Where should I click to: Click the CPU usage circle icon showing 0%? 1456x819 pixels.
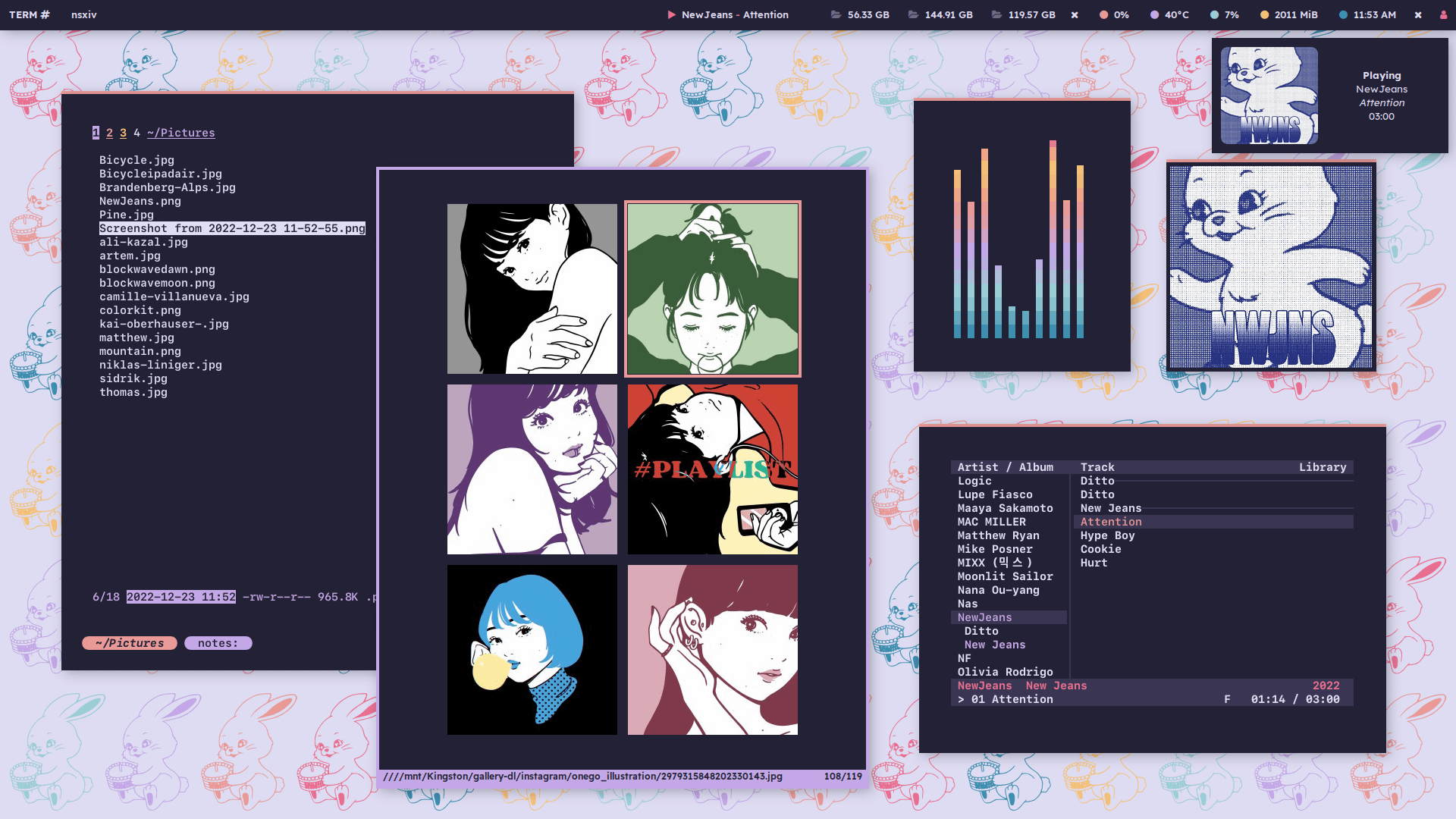click(1103, 14)
